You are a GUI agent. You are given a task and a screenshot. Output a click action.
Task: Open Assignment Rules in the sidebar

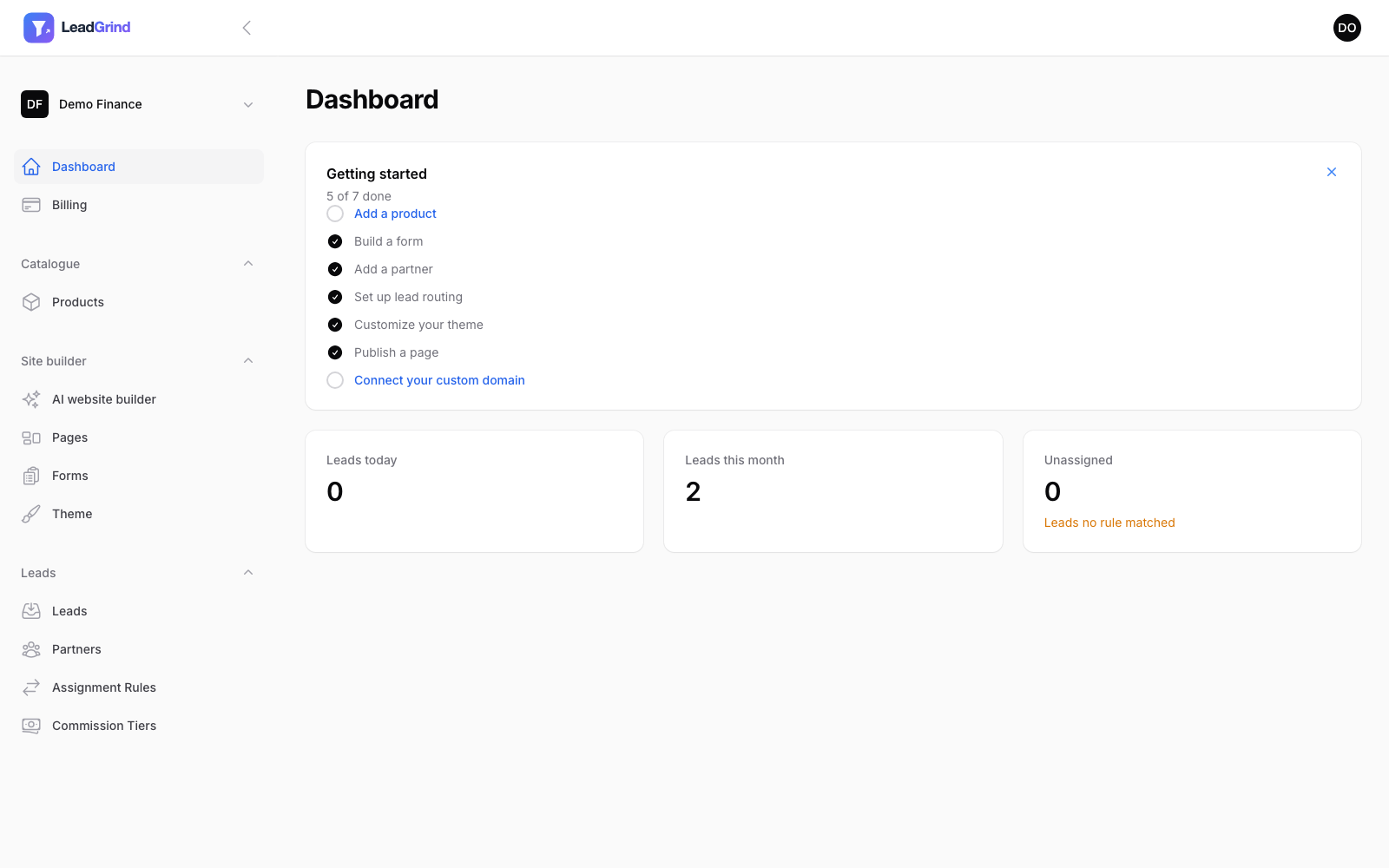tap(139, 687)
